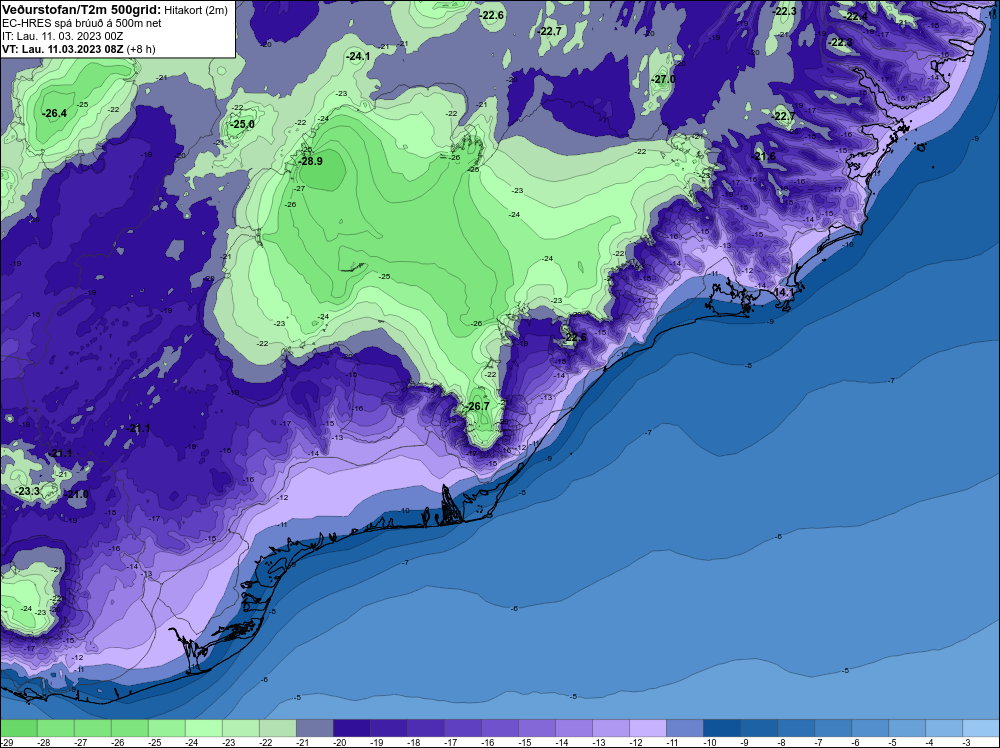Click the 'IT: Lau. 11. 03. 2023 00Z' line
The width and height of the screenshot is (1000, 748).
pyautogui.click(x=62, y=36)
